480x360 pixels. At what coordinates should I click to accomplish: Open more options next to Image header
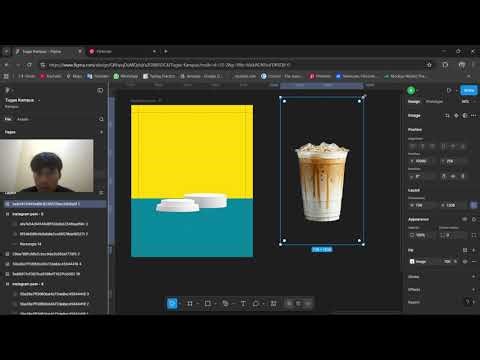click(474, 116)
